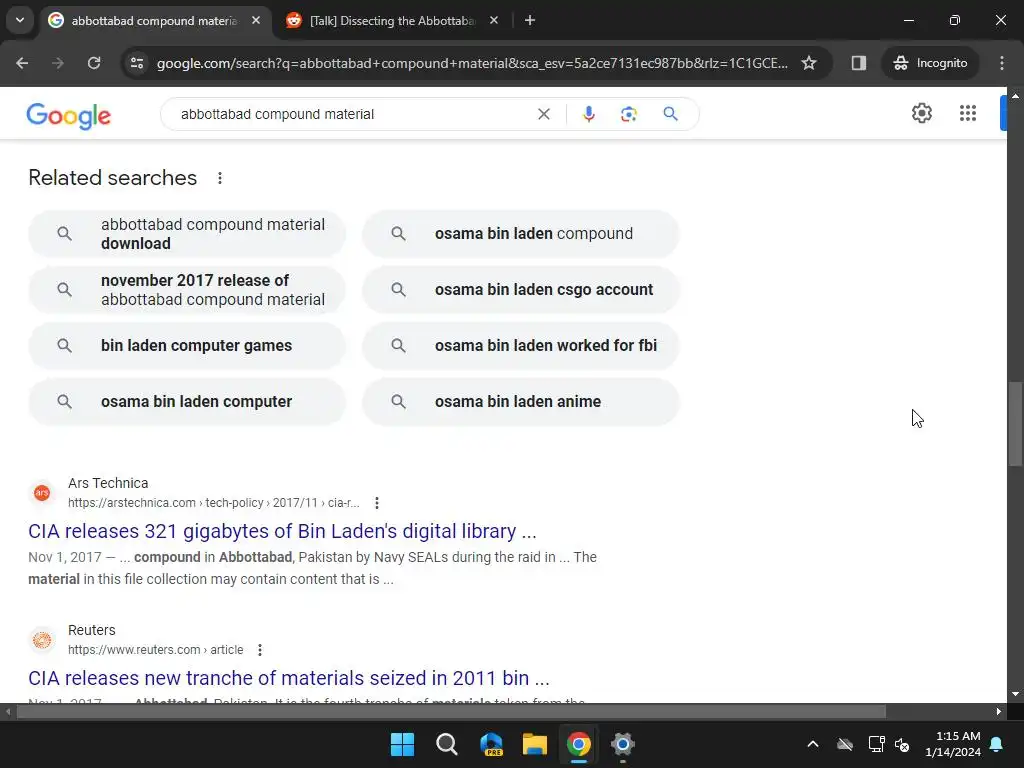Viewport: 1024px width, 768px height.
Task: Open Settings app from taskbar
Action: [x=622, y=744]
